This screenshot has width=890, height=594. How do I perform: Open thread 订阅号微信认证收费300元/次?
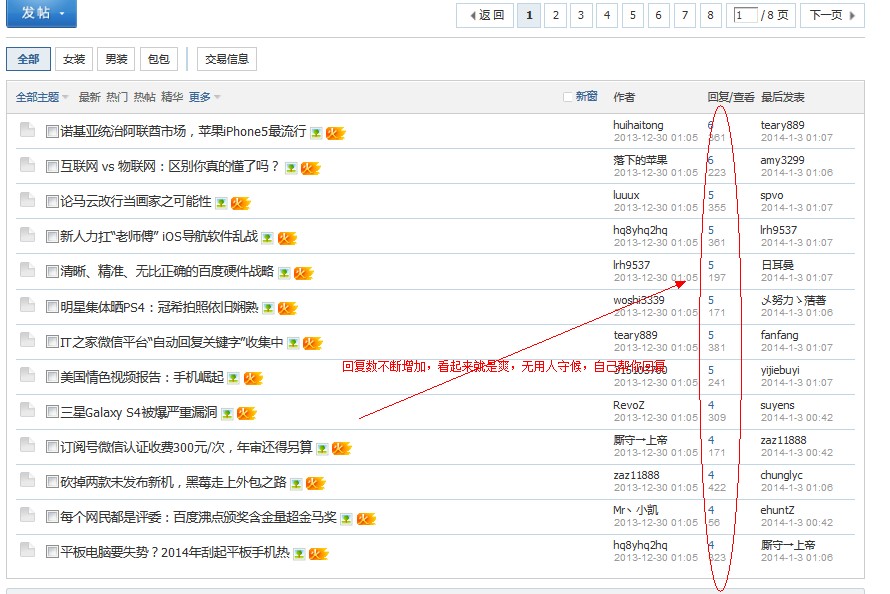(187, 447)
